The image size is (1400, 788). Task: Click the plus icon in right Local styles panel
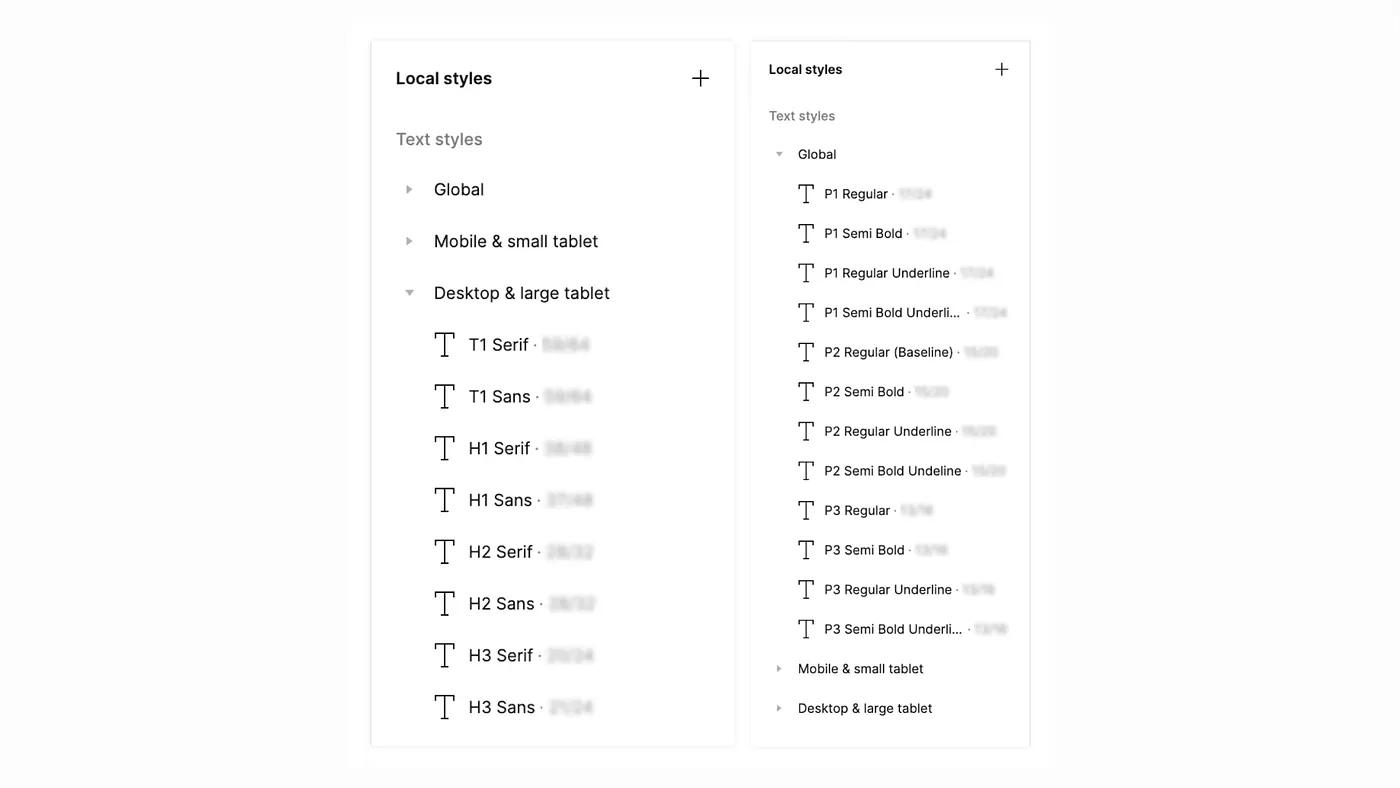(x=1001, y=69)
